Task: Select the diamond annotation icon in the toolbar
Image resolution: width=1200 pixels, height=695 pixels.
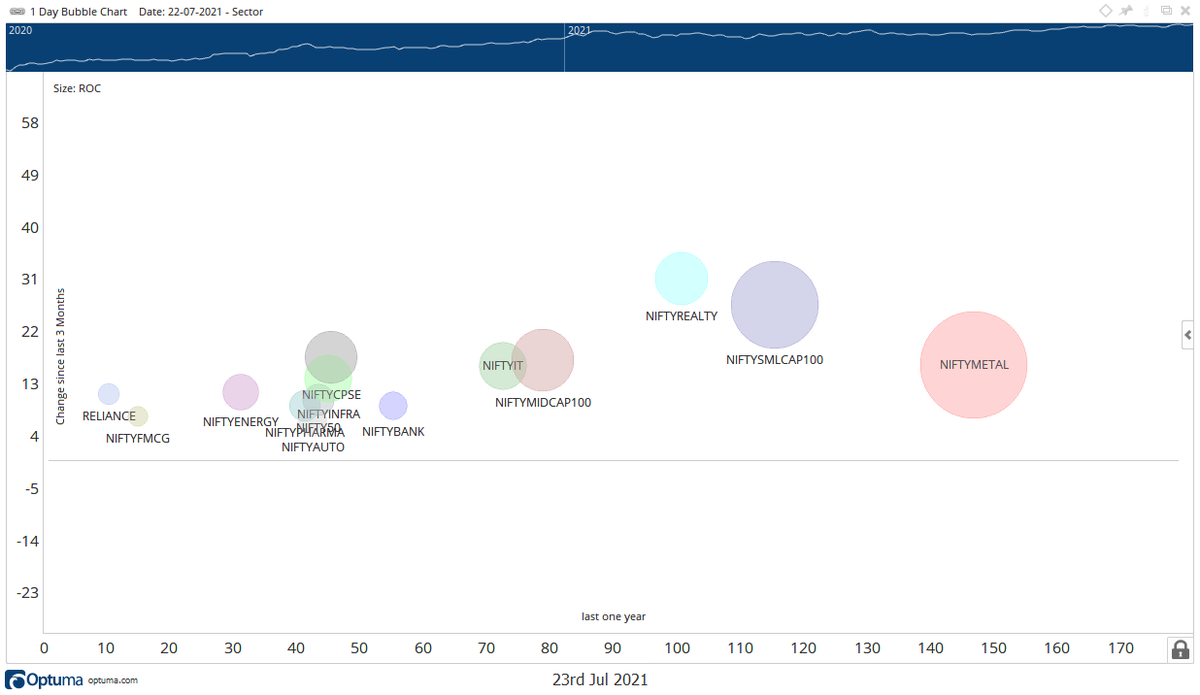Action: tap(1105, 10)
